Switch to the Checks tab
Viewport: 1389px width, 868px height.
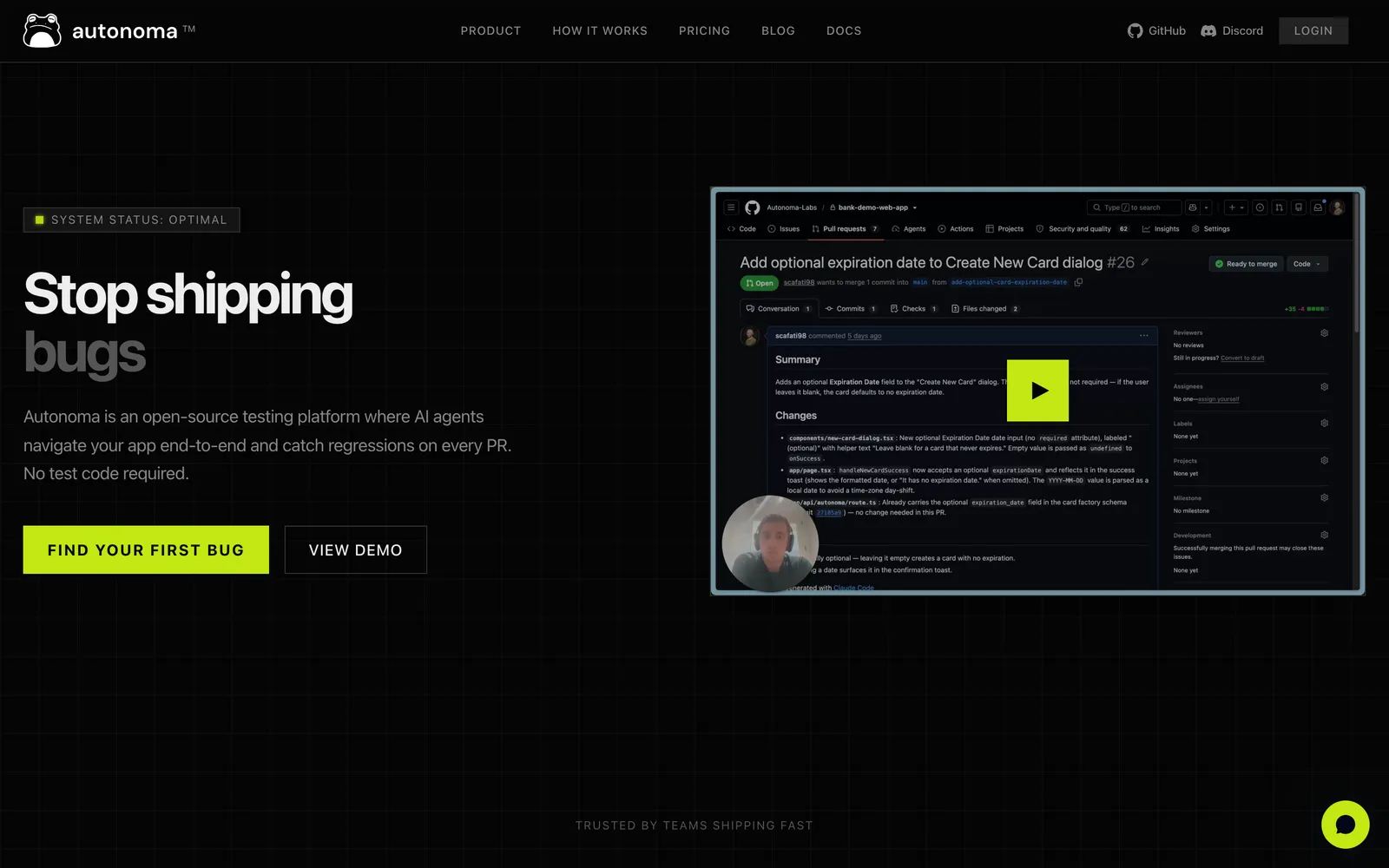tap(913, 309)
